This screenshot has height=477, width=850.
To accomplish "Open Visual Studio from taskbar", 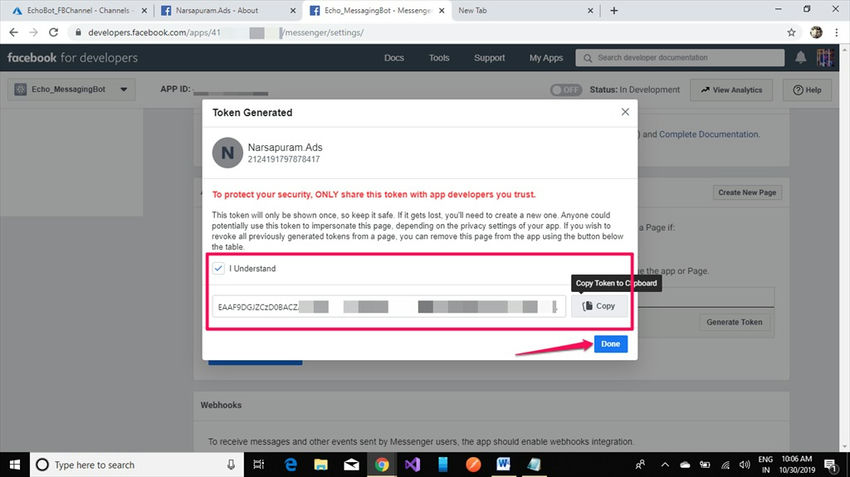I will click(412, 465).
